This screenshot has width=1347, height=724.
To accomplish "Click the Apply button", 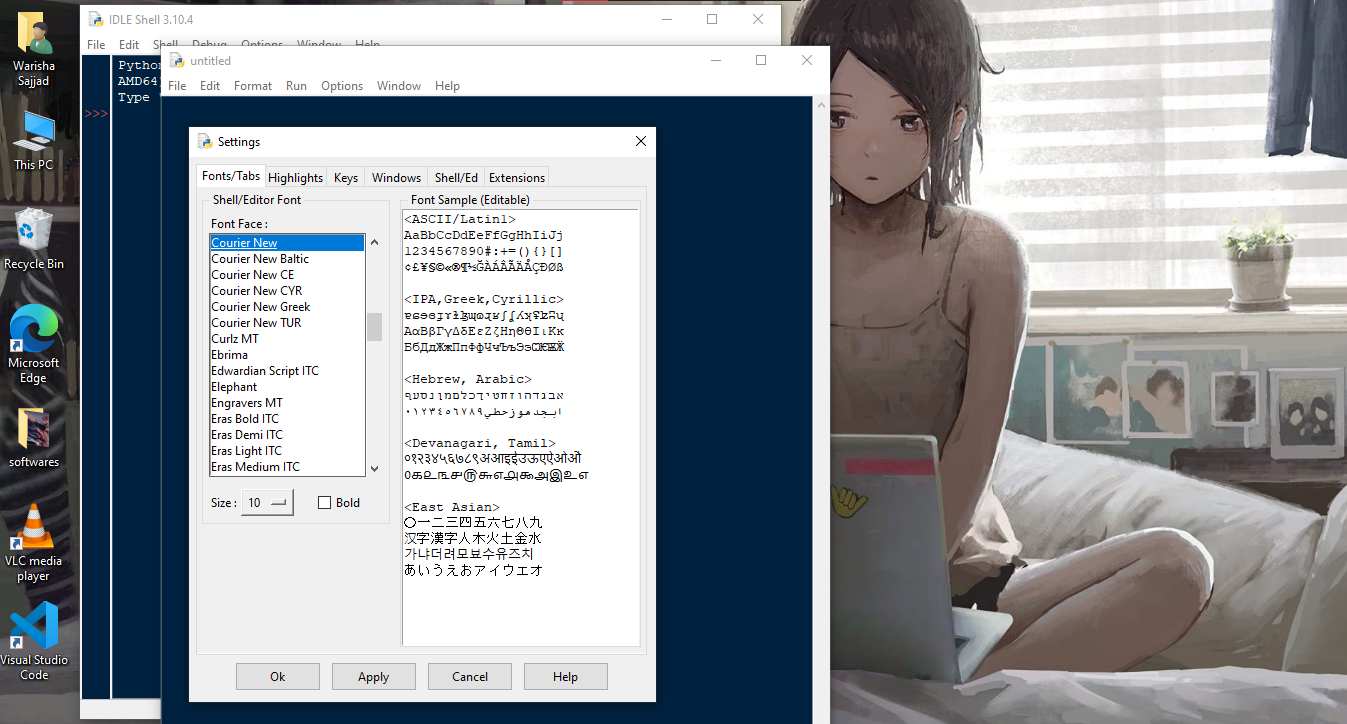I will tap(374, 677).
